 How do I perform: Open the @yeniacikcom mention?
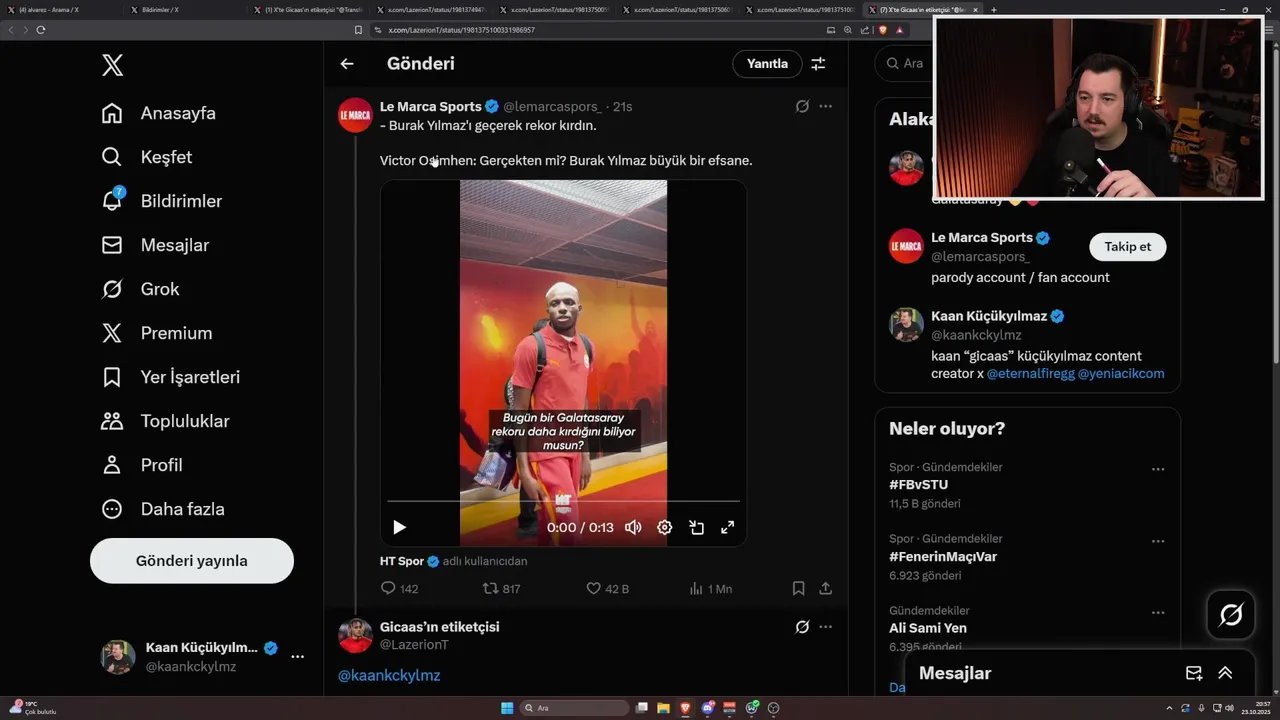pyautogui.click(x=1121, y=373)
